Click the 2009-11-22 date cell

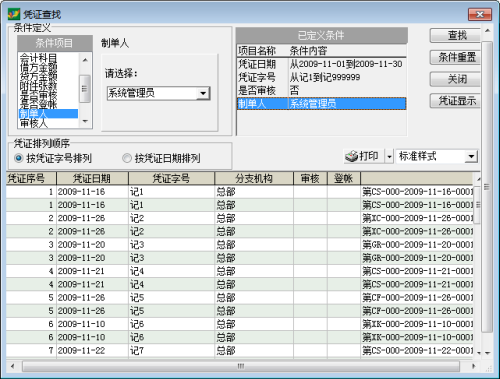[x=92, y=351]
